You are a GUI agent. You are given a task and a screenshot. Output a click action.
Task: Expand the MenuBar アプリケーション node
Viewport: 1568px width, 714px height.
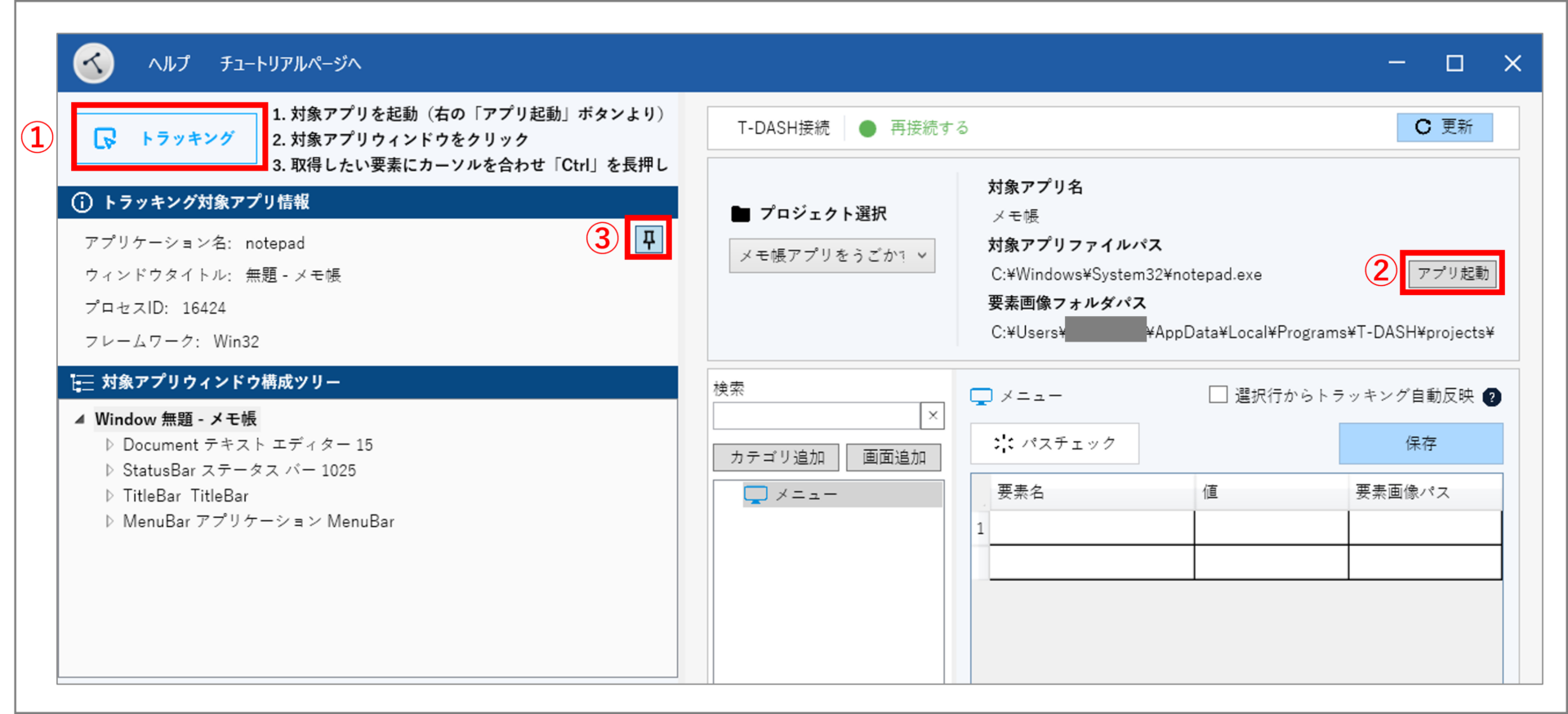click(x=109, y=521)
